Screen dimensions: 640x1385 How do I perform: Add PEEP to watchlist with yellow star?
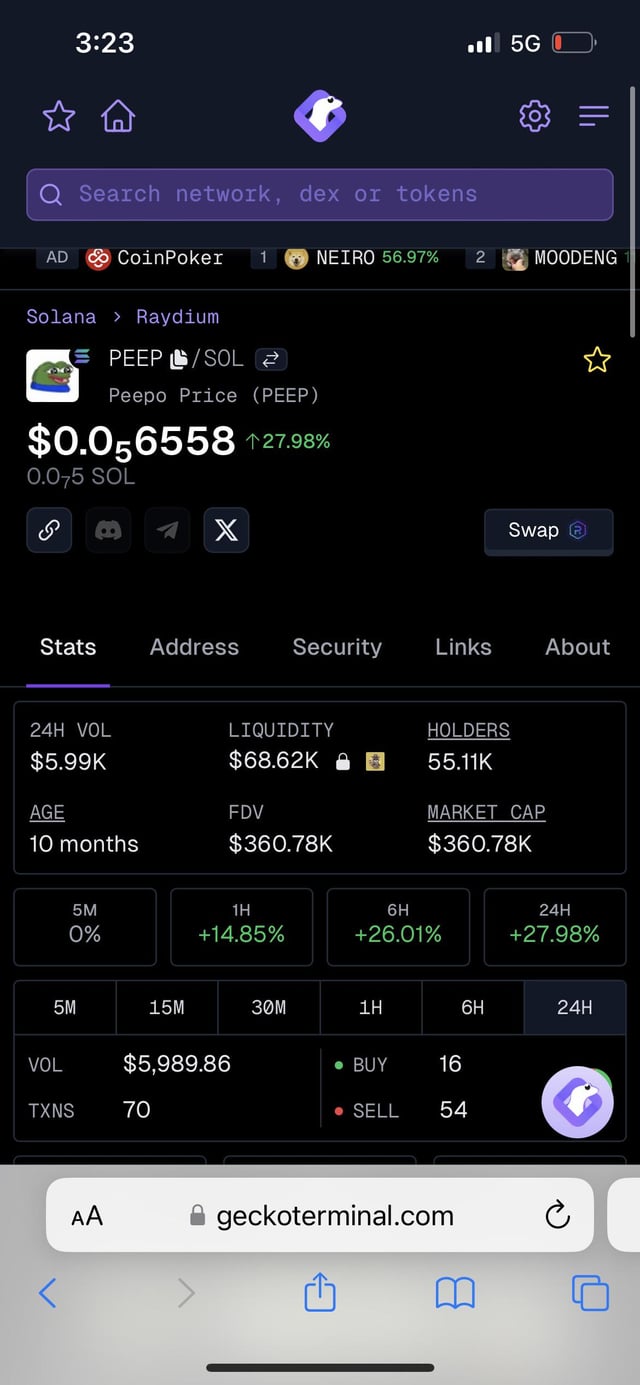[x=597, y=360]
